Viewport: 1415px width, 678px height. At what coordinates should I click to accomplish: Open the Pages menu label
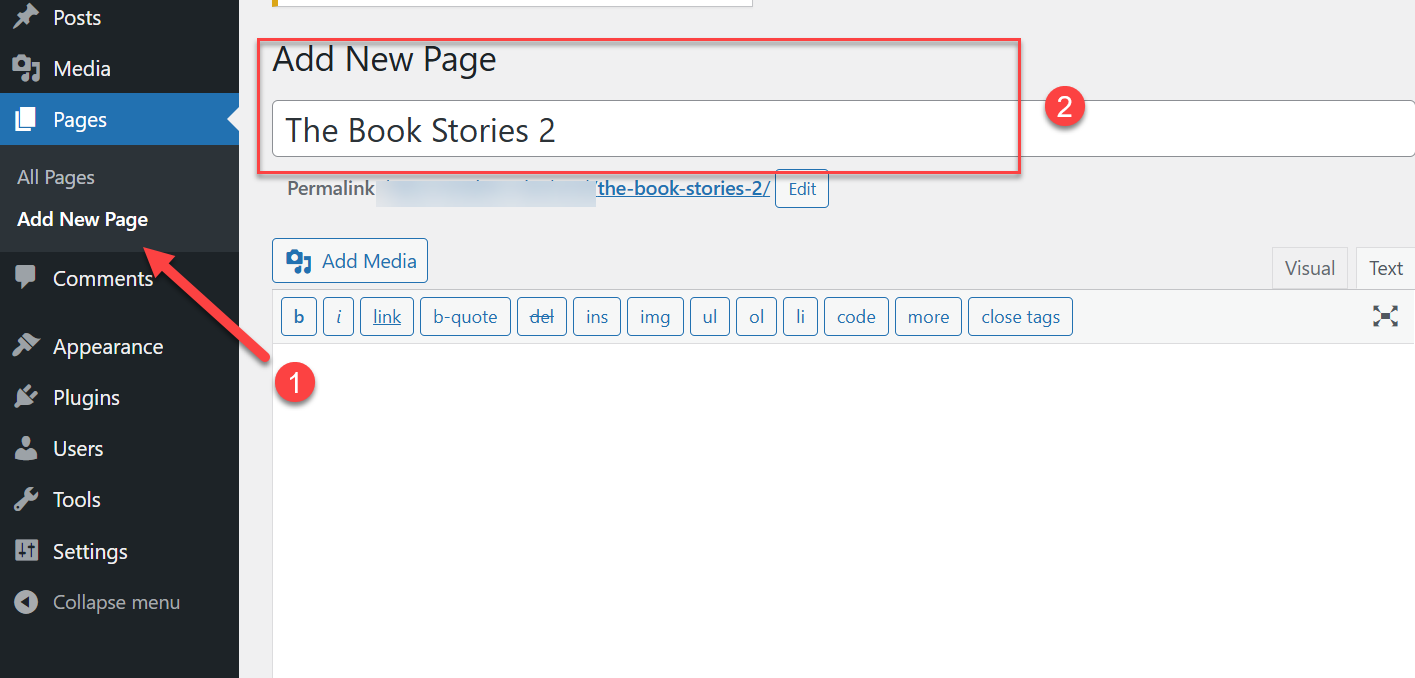pos(80,120)
